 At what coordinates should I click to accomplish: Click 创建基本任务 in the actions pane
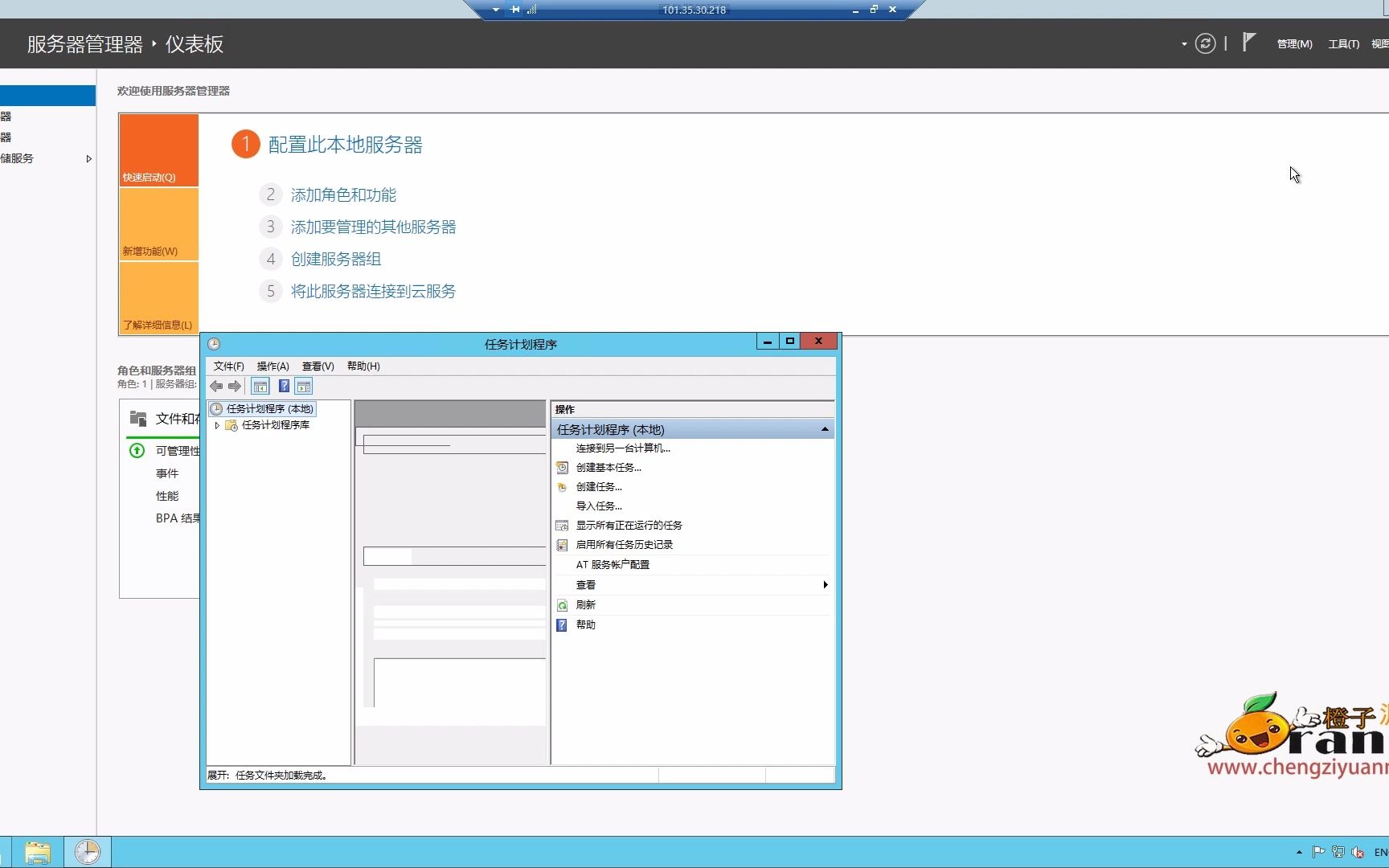tap(608, 468)
